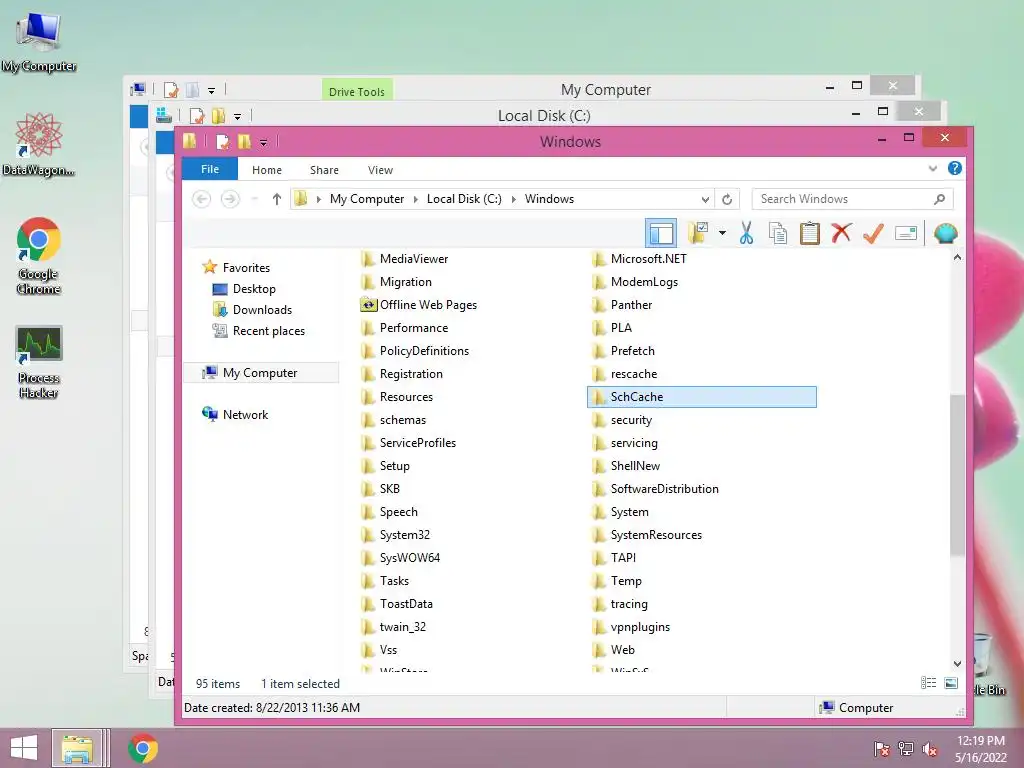
Task: Click the Copy icon in toolbar
Action: click(x=778, y=233)
